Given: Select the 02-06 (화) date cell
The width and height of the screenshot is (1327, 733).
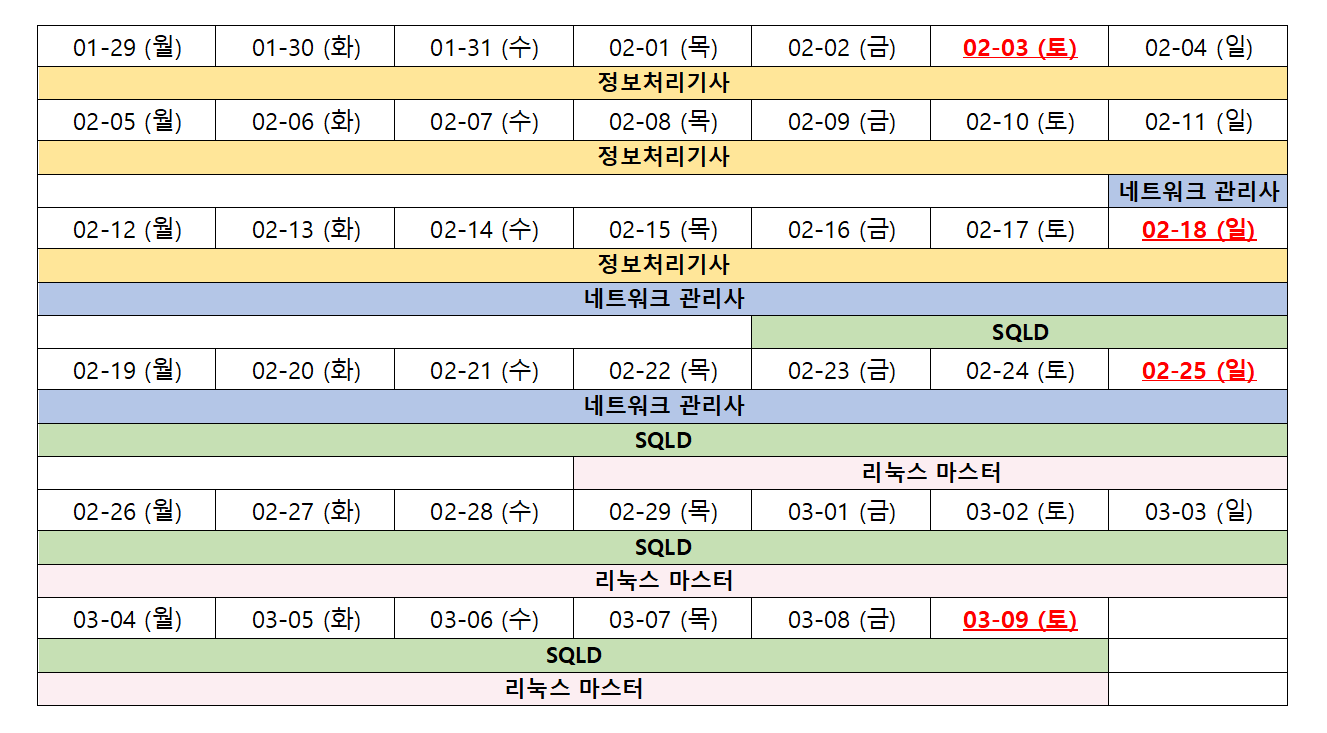Looking at the screenshot, I should click(x=305, y=121).
